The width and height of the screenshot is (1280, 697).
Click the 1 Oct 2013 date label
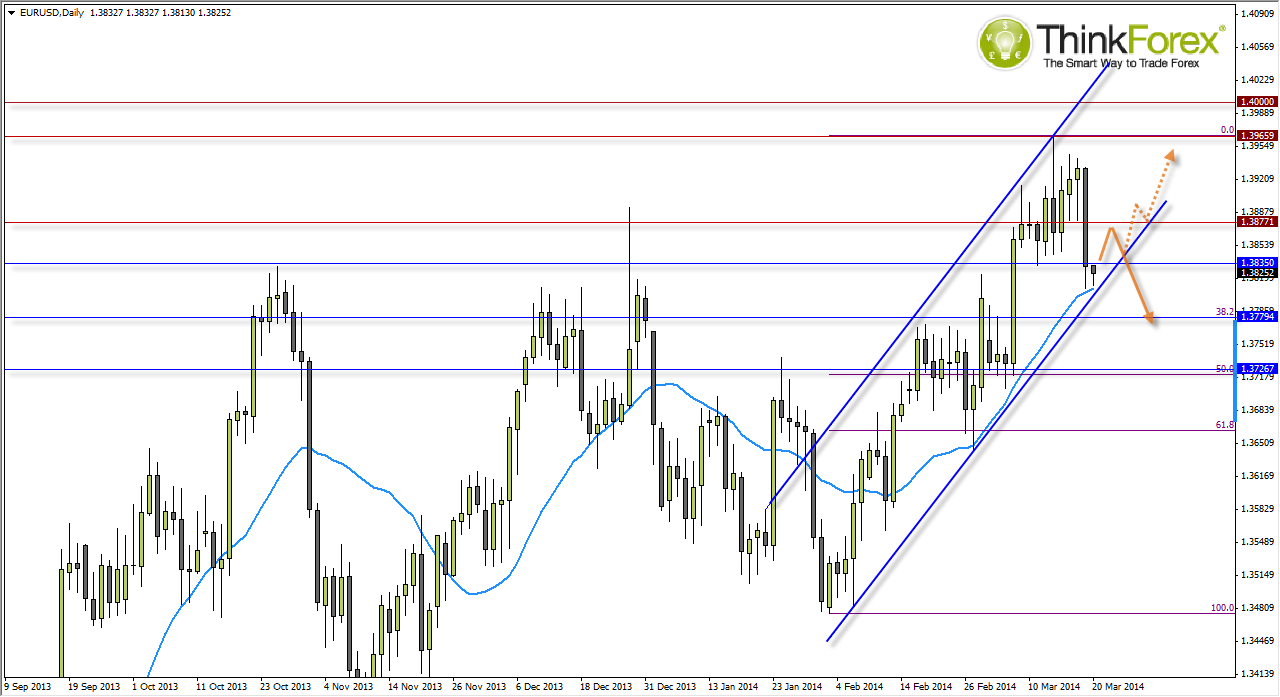(x=155, y=687)
